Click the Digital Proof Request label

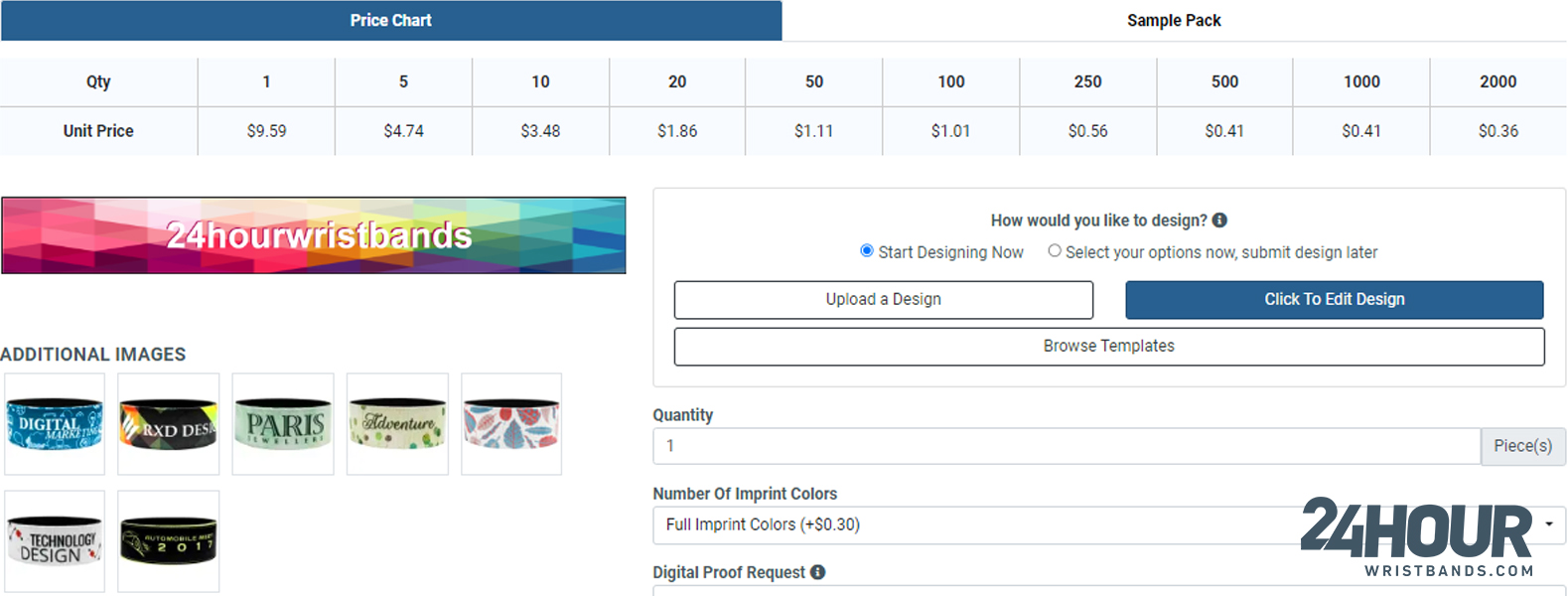pyautogui.click(x=729, y=572)
